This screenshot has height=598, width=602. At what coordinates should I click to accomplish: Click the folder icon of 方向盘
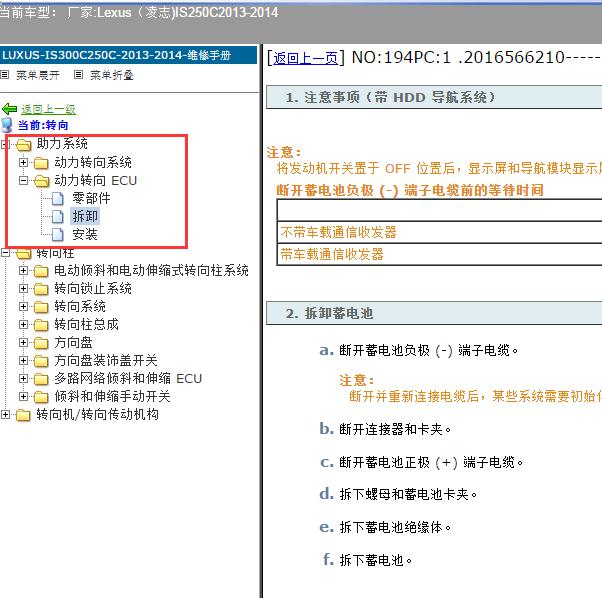41,343
